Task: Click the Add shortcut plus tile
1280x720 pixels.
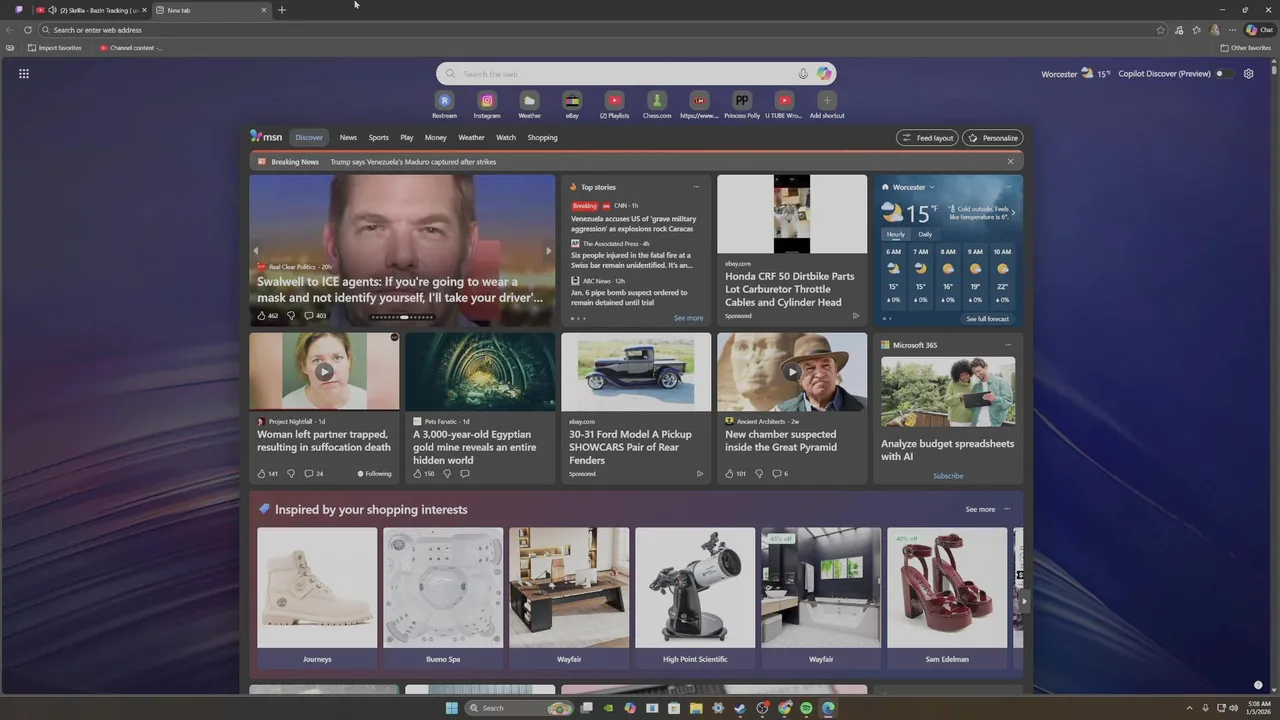Action: click(827, 100)
